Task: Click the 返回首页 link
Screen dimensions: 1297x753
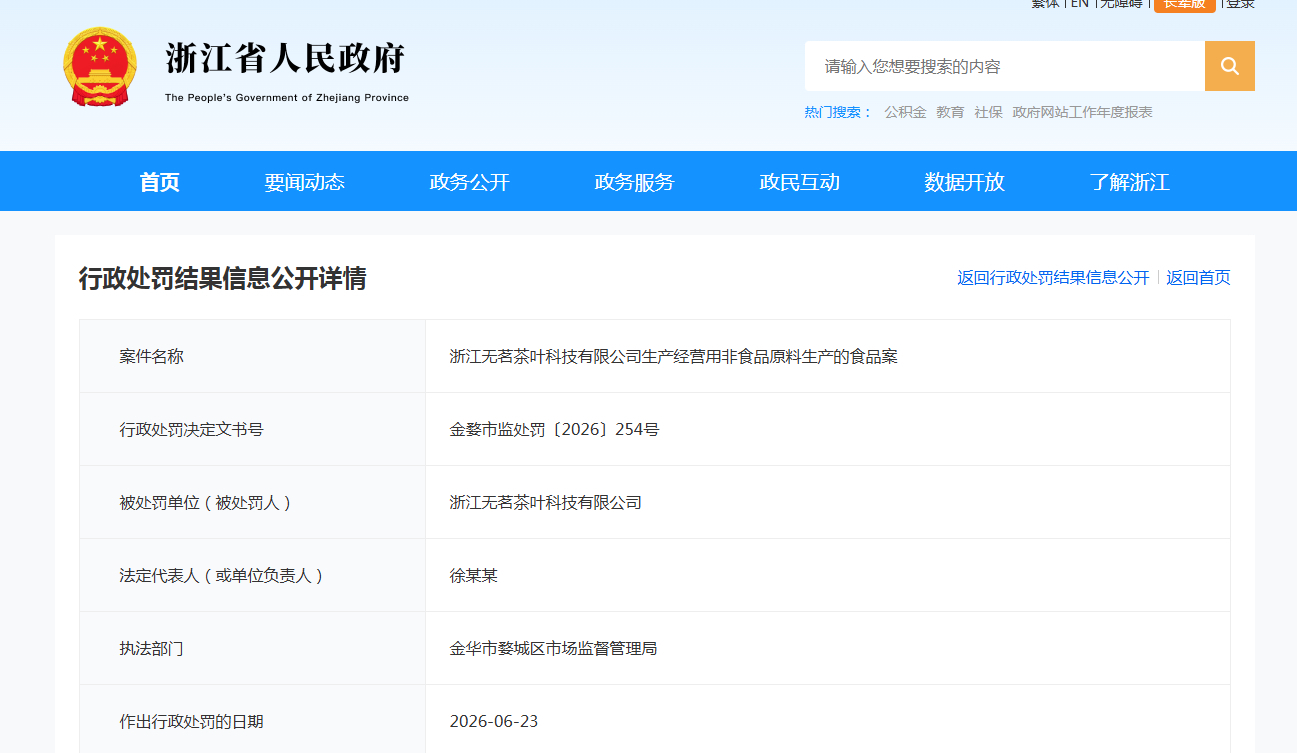Action: click(1198, 278)
